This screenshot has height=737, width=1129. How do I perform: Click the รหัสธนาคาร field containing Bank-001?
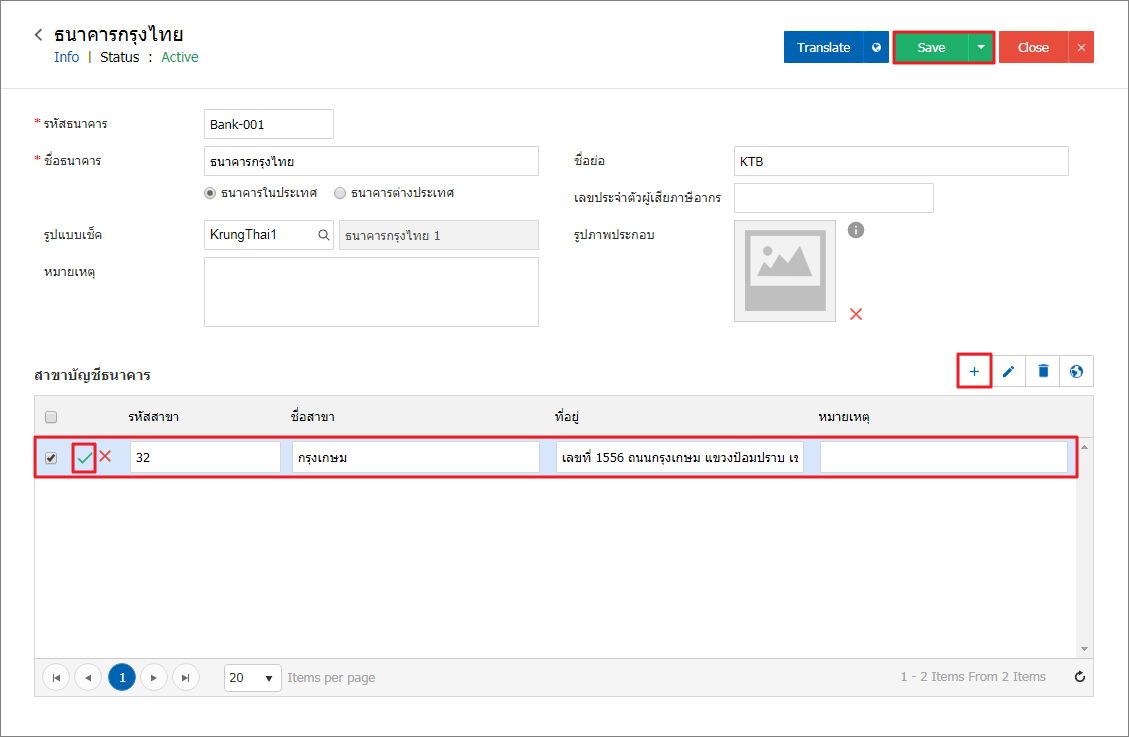(269, 124)
